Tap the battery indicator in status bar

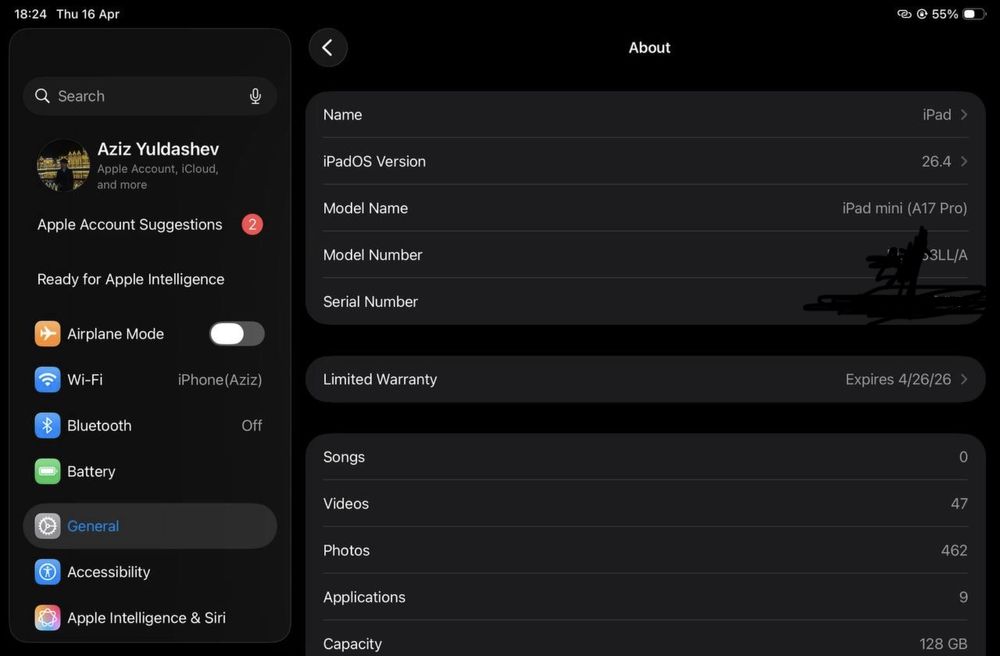click(x=974, y=14)
